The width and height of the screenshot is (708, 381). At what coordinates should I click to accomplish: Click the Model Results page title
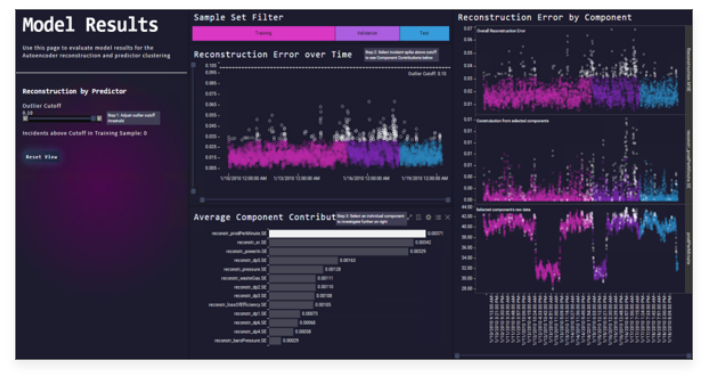(x=90, y=25)
